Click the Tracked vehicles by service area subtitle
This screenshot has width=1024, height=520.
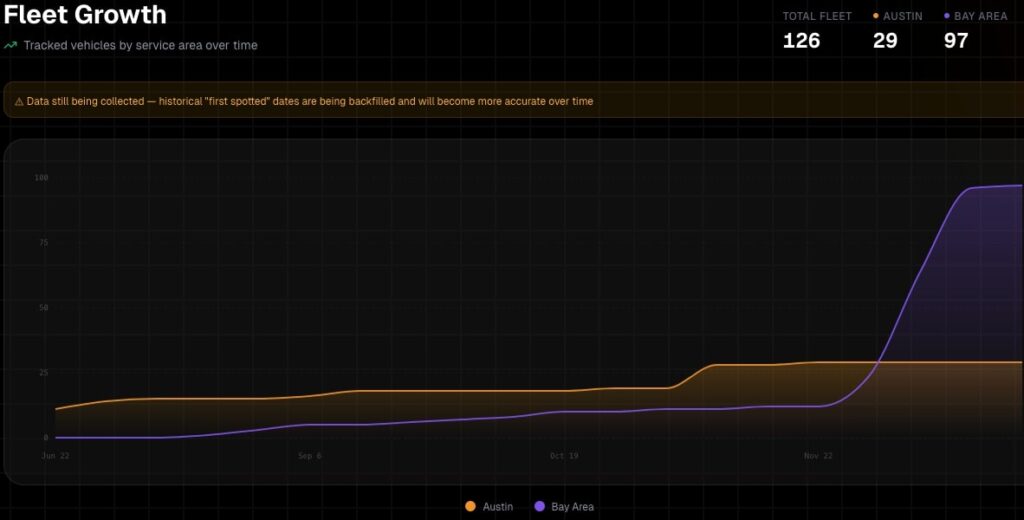click(x=140, y=46)
